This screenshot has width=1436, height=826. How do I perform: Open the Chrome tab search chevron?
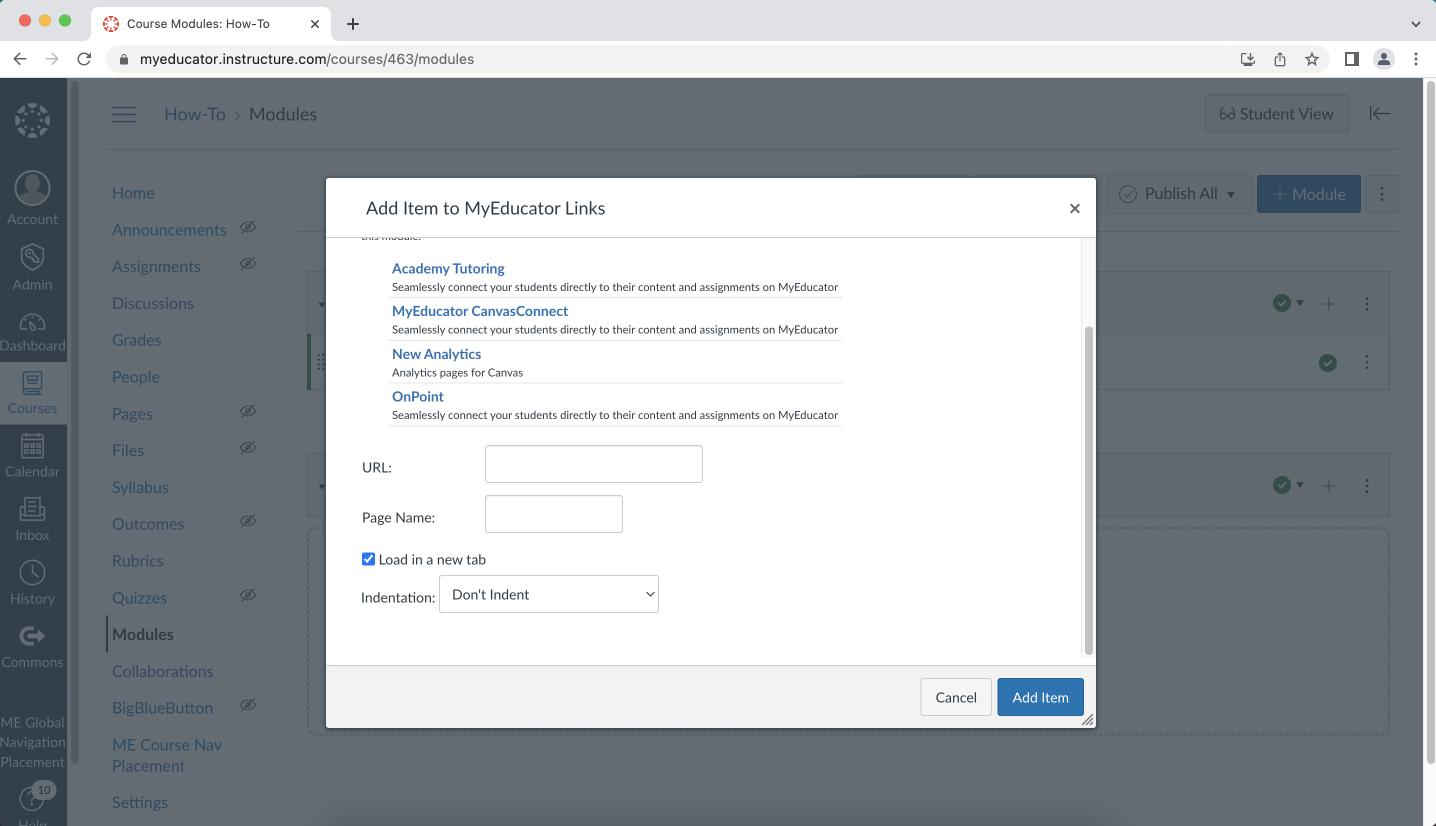[x=1416, y=24]
